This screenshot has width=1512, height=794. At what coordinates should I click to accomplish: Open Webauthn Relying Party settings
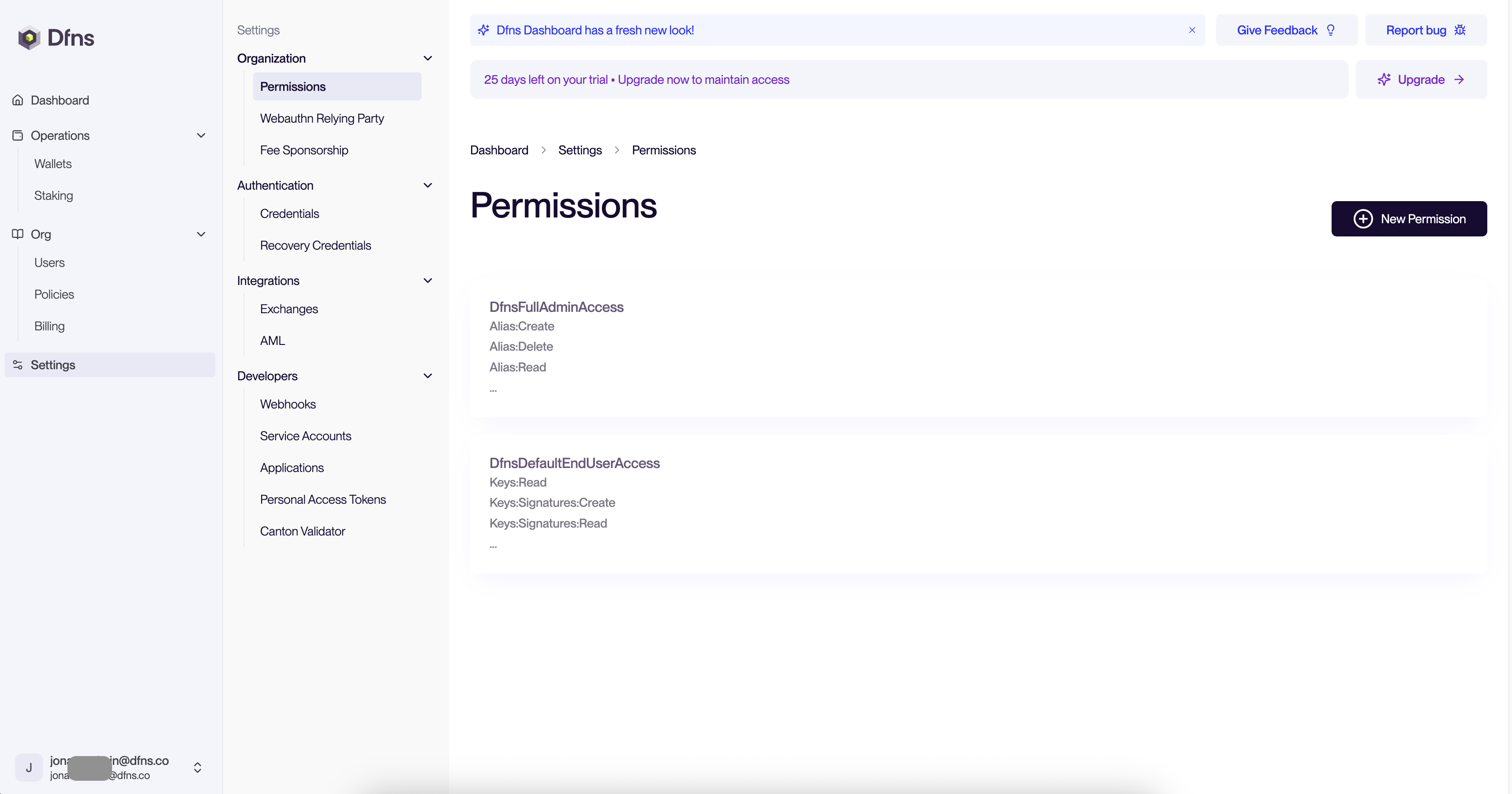(322, 119)
